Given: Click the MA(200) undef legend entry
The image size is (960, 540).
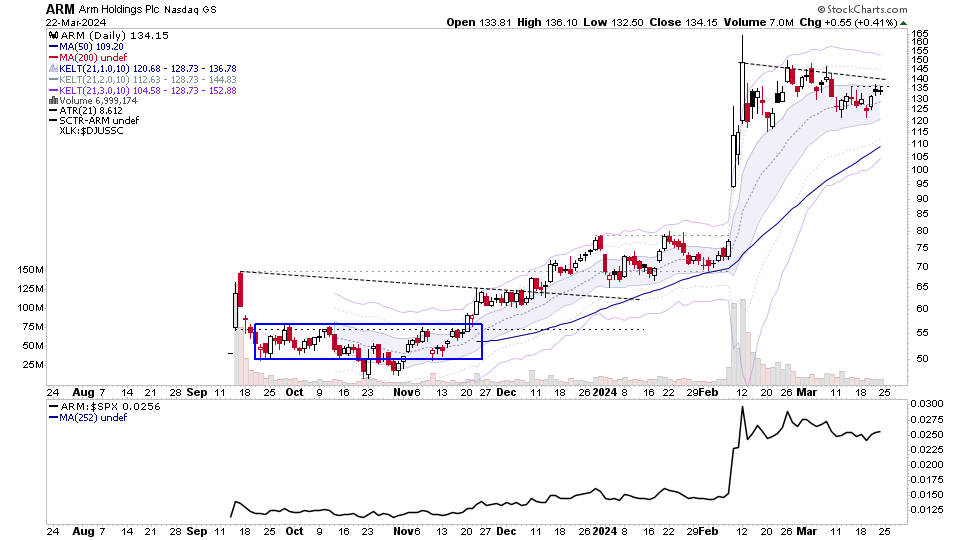Looking at the screenshot, I should [93, 58].
